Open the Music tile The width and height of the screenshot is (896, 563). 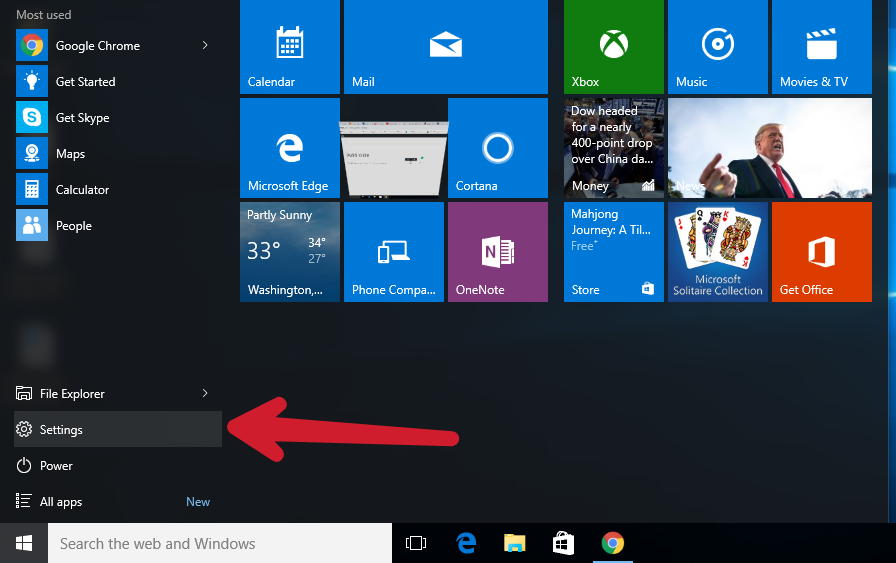coord(718,47)
